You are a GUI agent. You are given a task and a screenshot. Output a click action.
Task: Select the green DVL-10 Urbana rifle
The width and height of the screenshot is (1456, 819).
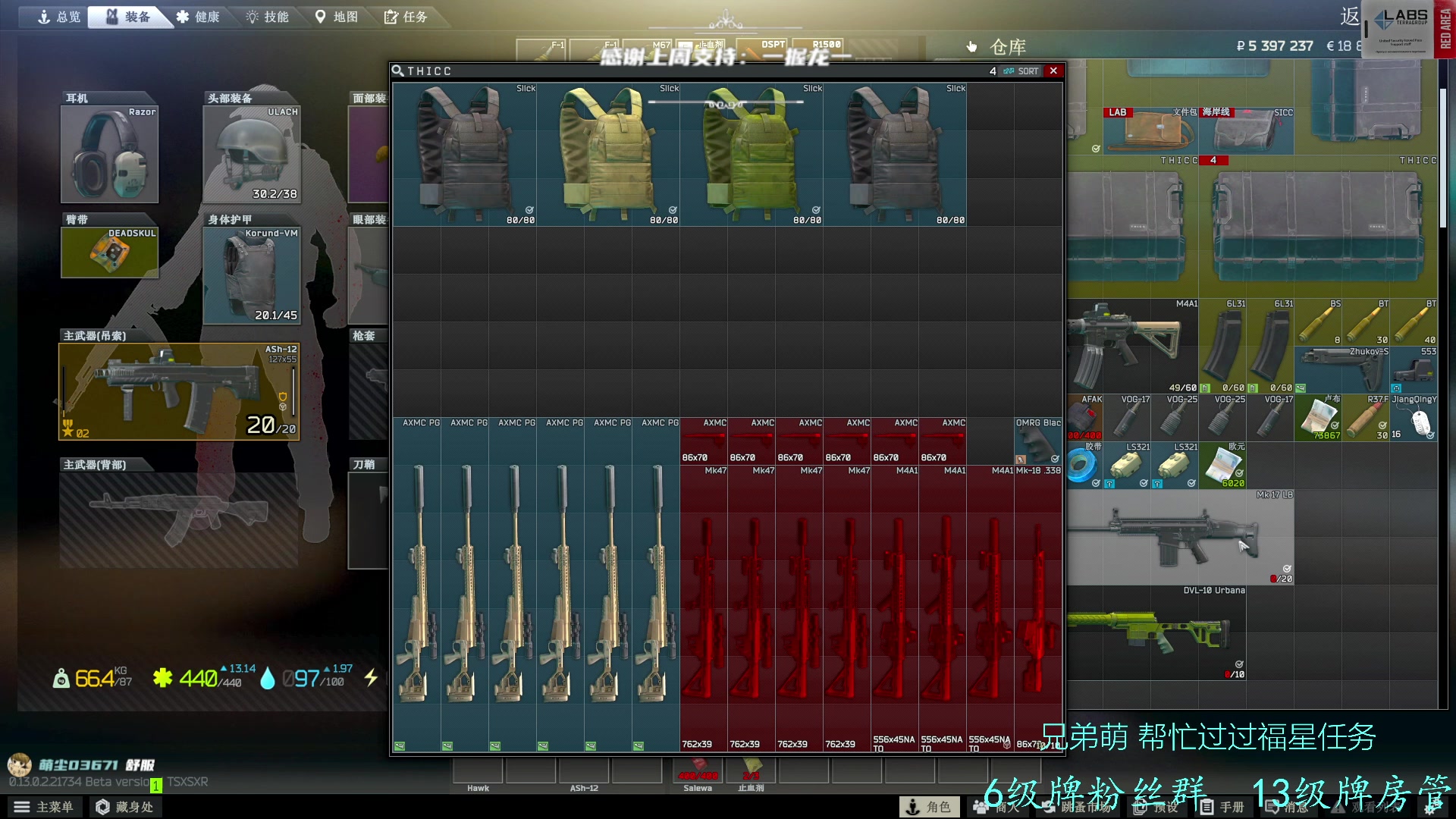click(x=1156, y=632)
